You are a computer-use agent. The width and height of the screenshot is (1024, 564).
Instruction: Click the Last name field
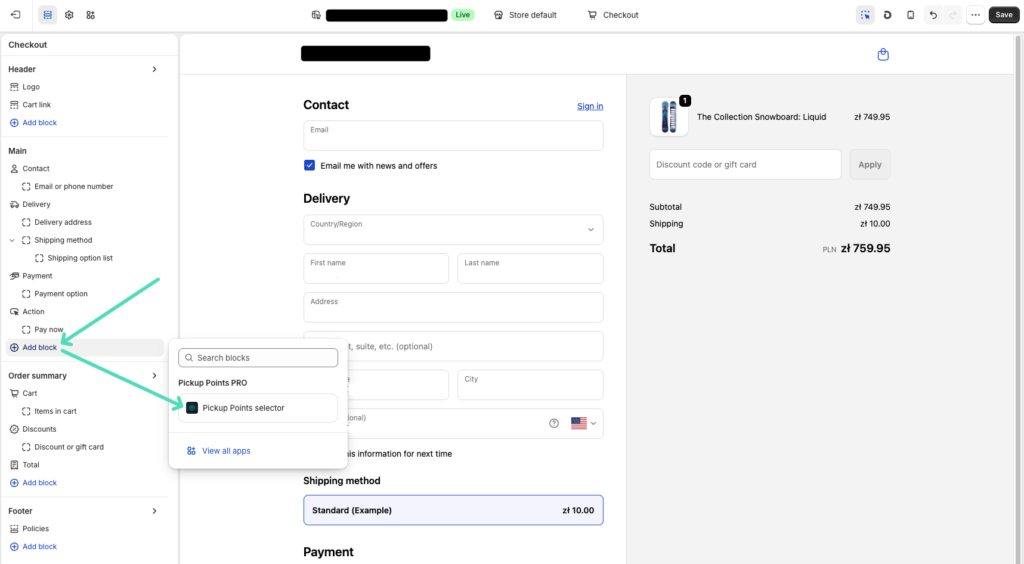click(530, 268)
